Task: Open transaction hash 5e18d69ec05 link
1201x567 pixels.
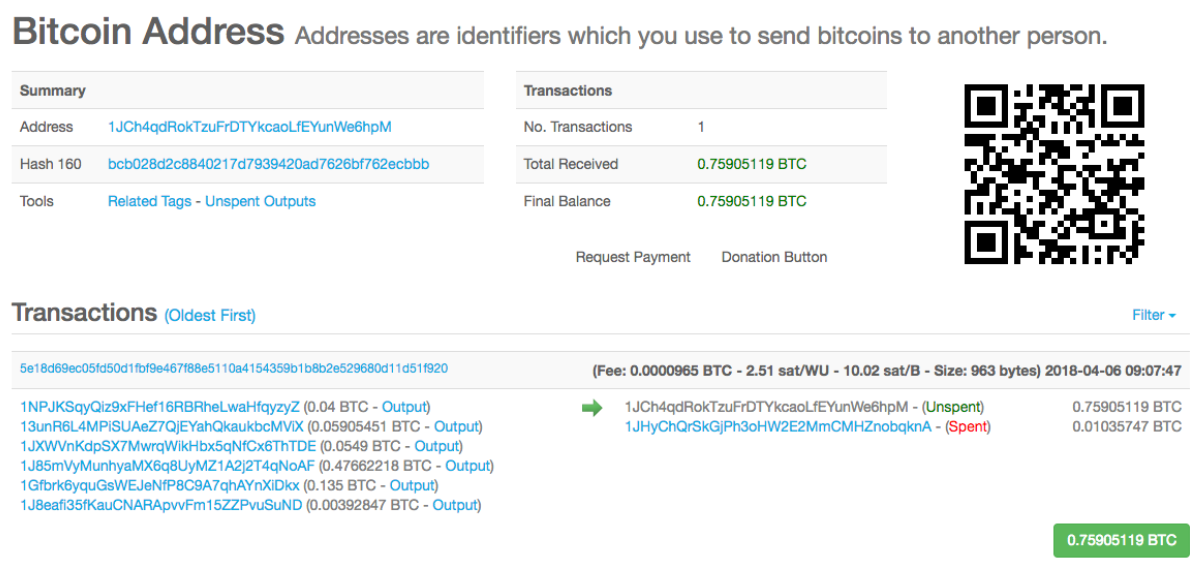Action: click(234, 369)
